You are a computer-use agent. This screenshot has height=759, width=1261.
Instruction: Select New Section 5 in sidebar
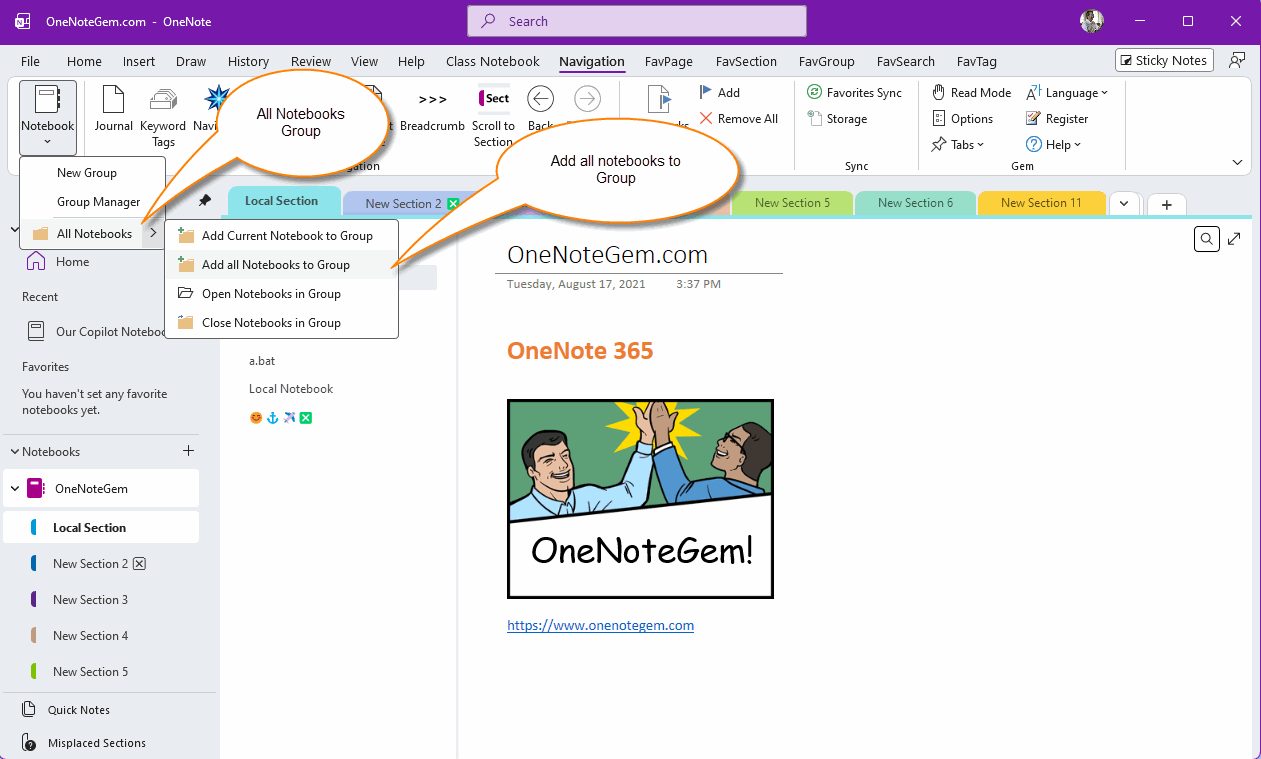tap(101, 672)
